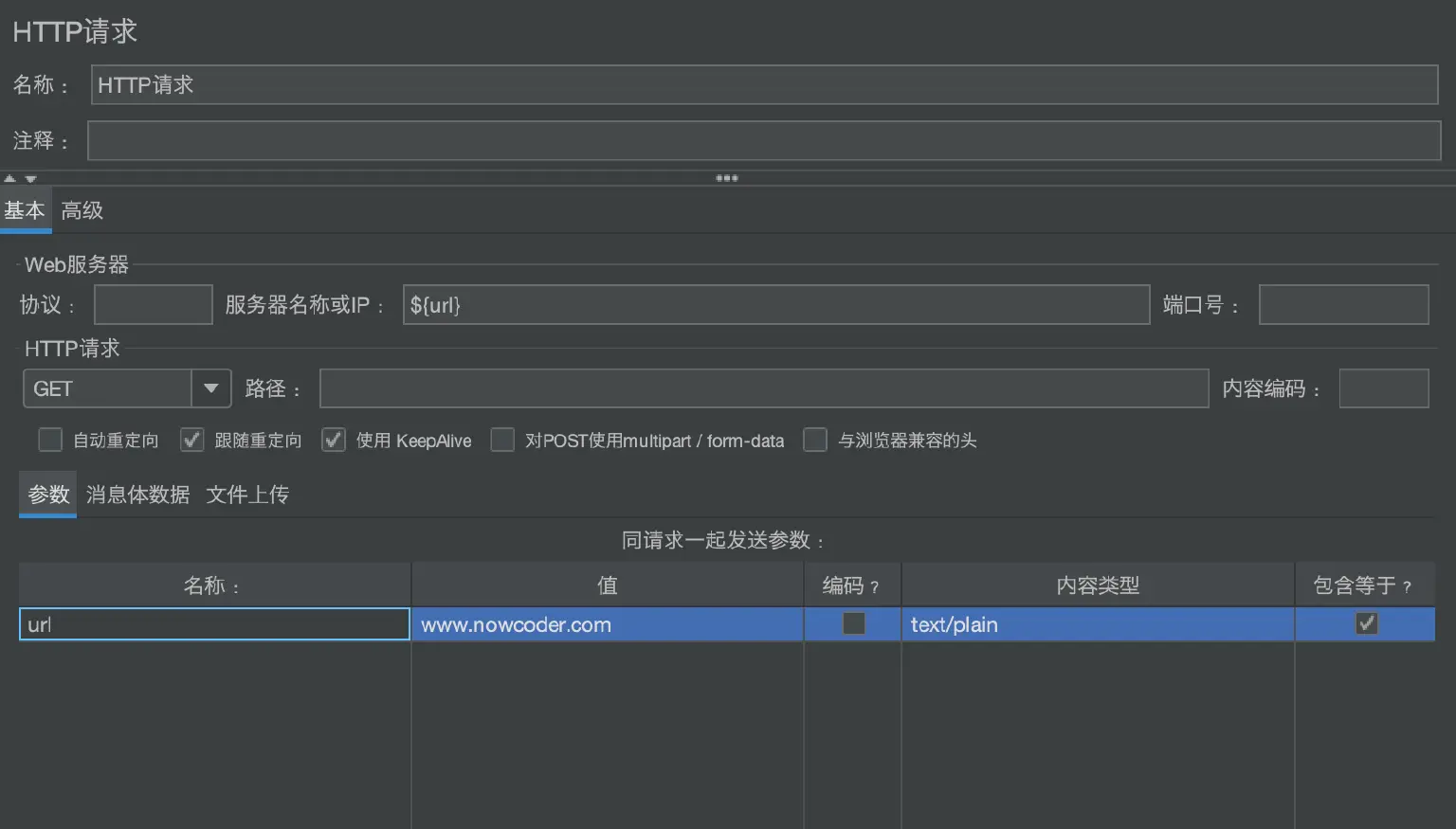Uncheck 包含等于 for the url row
1456x829 pixels.
[x=1365, y=623]
